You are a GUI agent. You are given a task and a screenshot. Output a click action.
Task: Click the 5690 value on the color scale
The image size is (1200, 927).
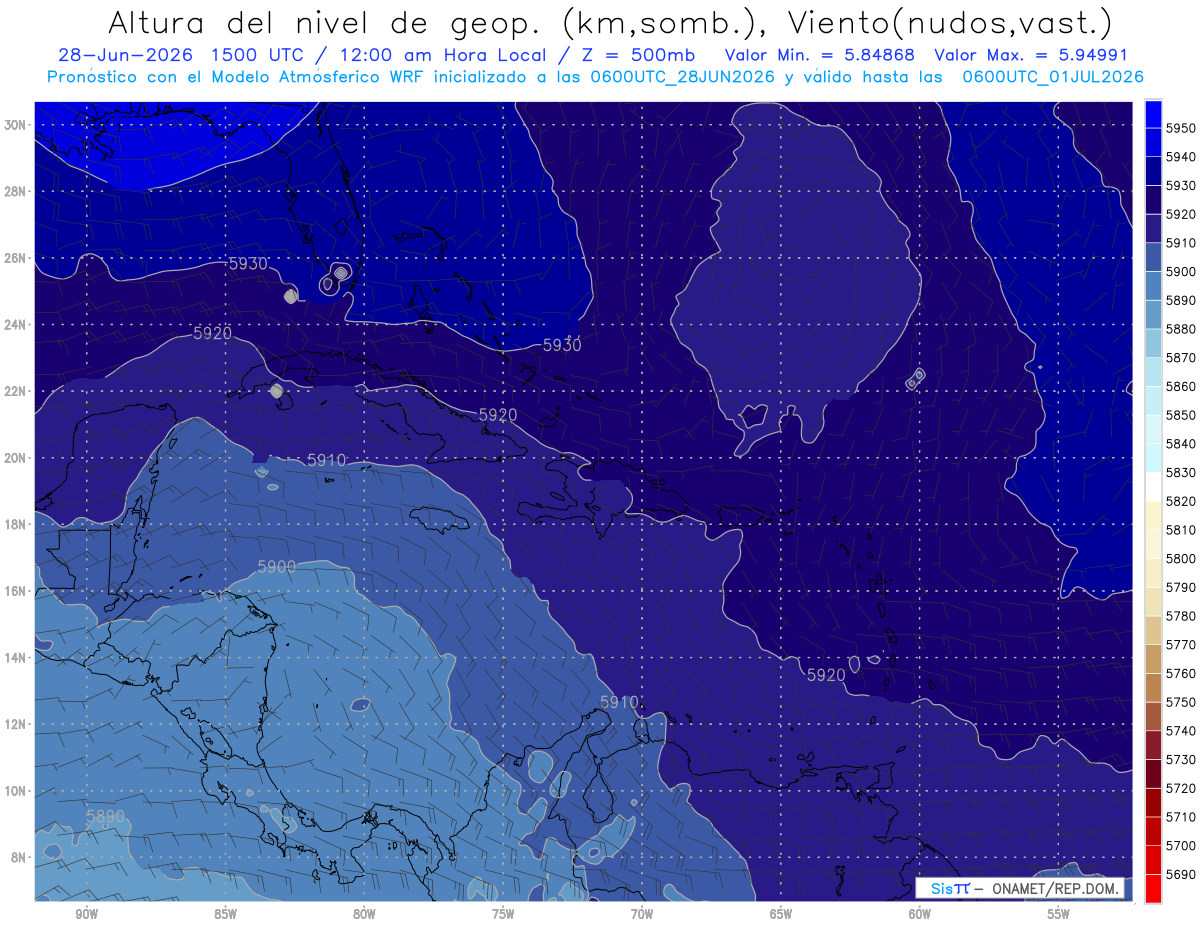tap(1181, 874)
